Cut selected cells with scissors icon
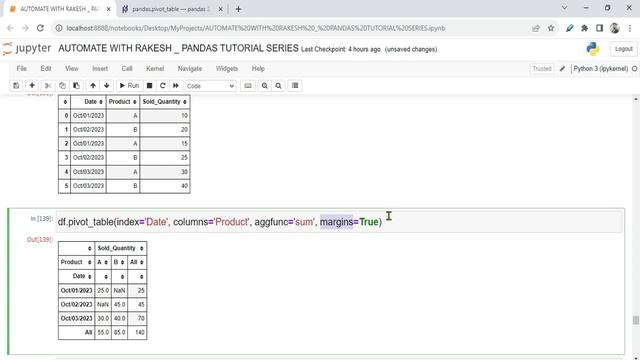This screenshot has width=640, height=360. click(x=48, y=86)
